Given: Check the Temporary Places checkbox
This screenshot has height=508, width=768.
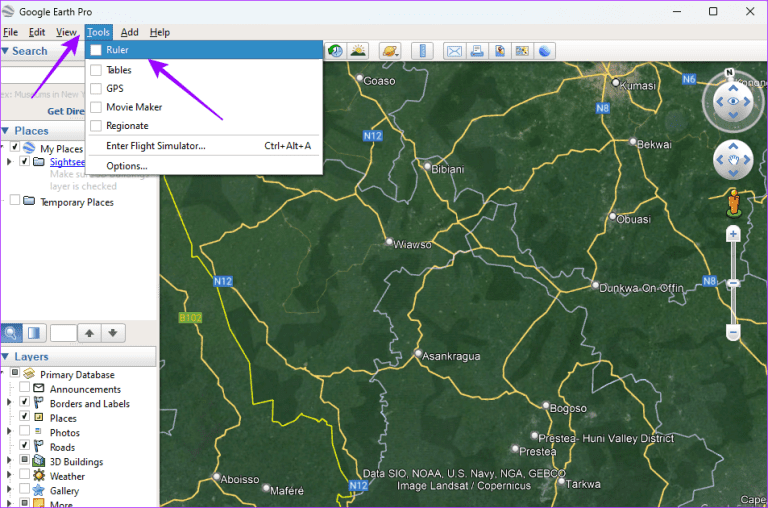Looking at the screenshot, I should click(15, 200).
